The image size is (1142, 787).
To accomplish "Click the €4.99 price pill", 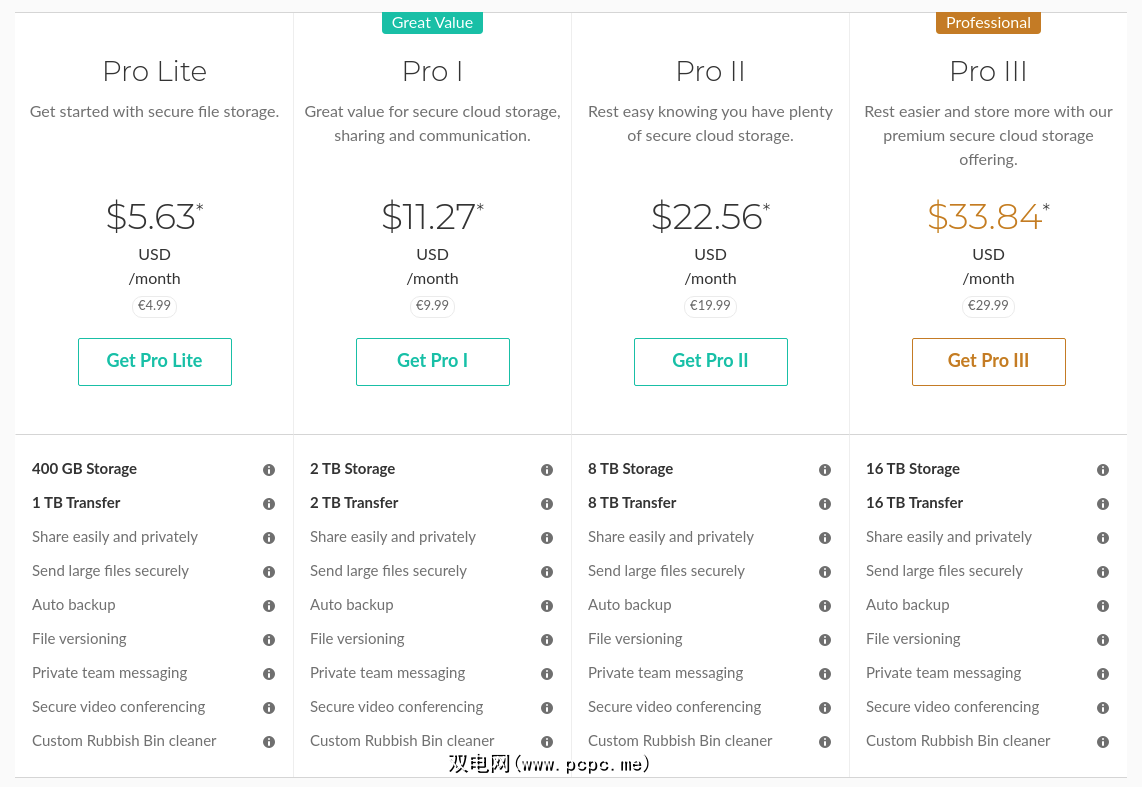I will tap(154, 306).
